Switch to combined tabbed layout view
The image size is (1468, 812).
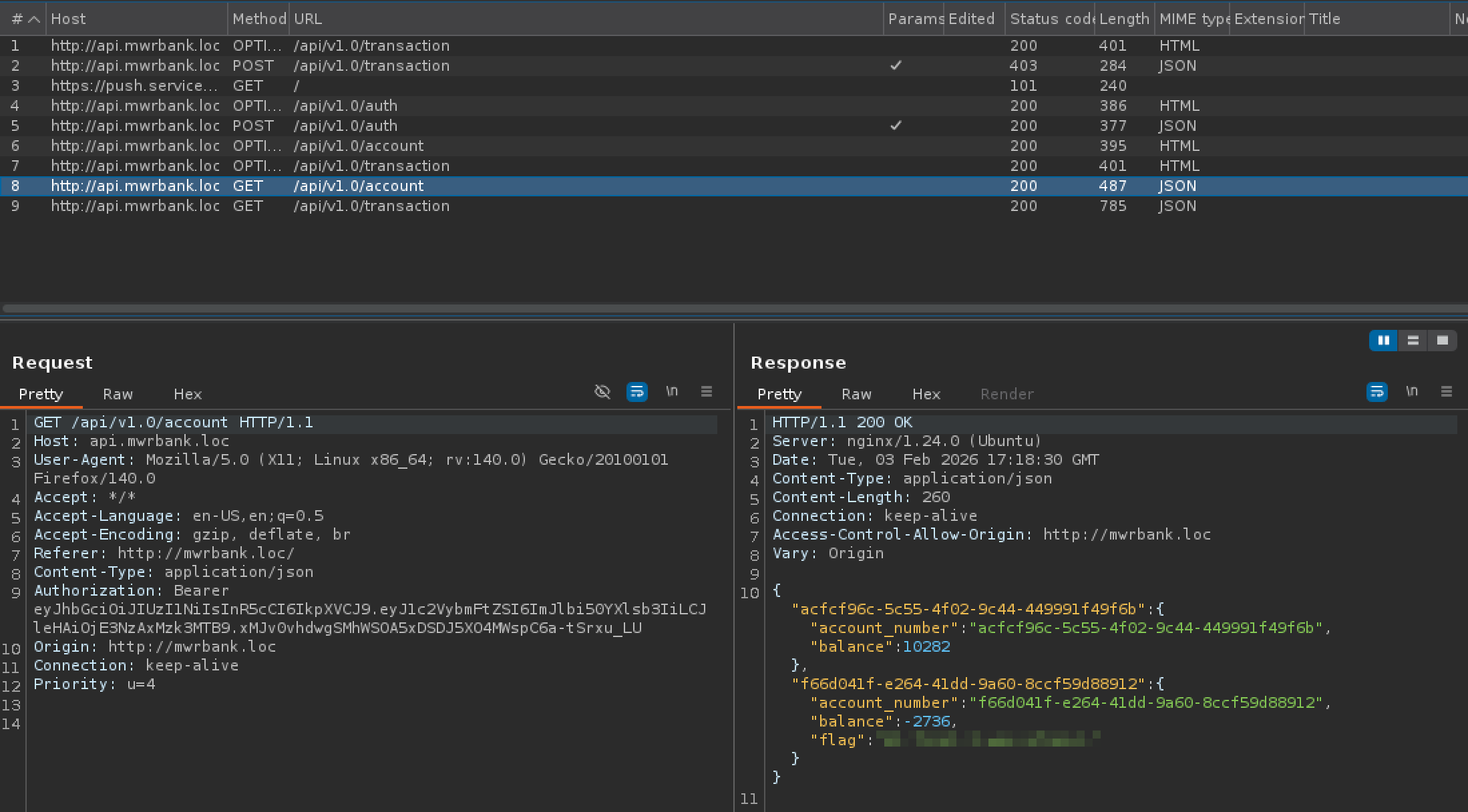point(1442,341)
